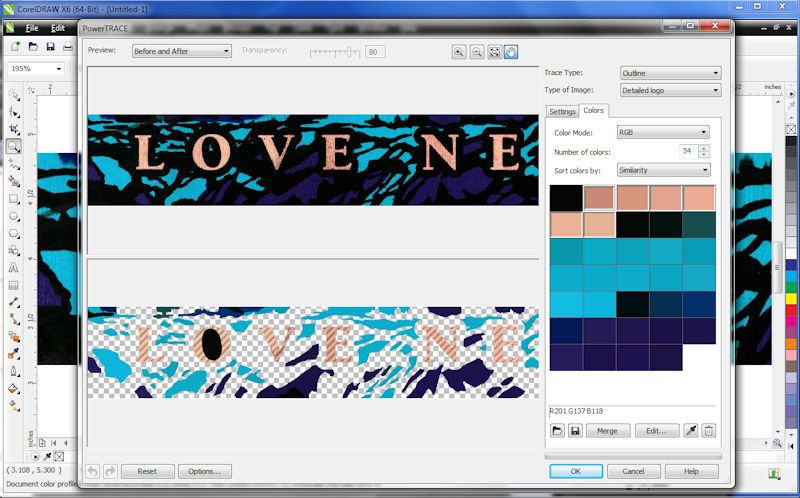
Task: Open the File menu
Action: coord(34,28)
